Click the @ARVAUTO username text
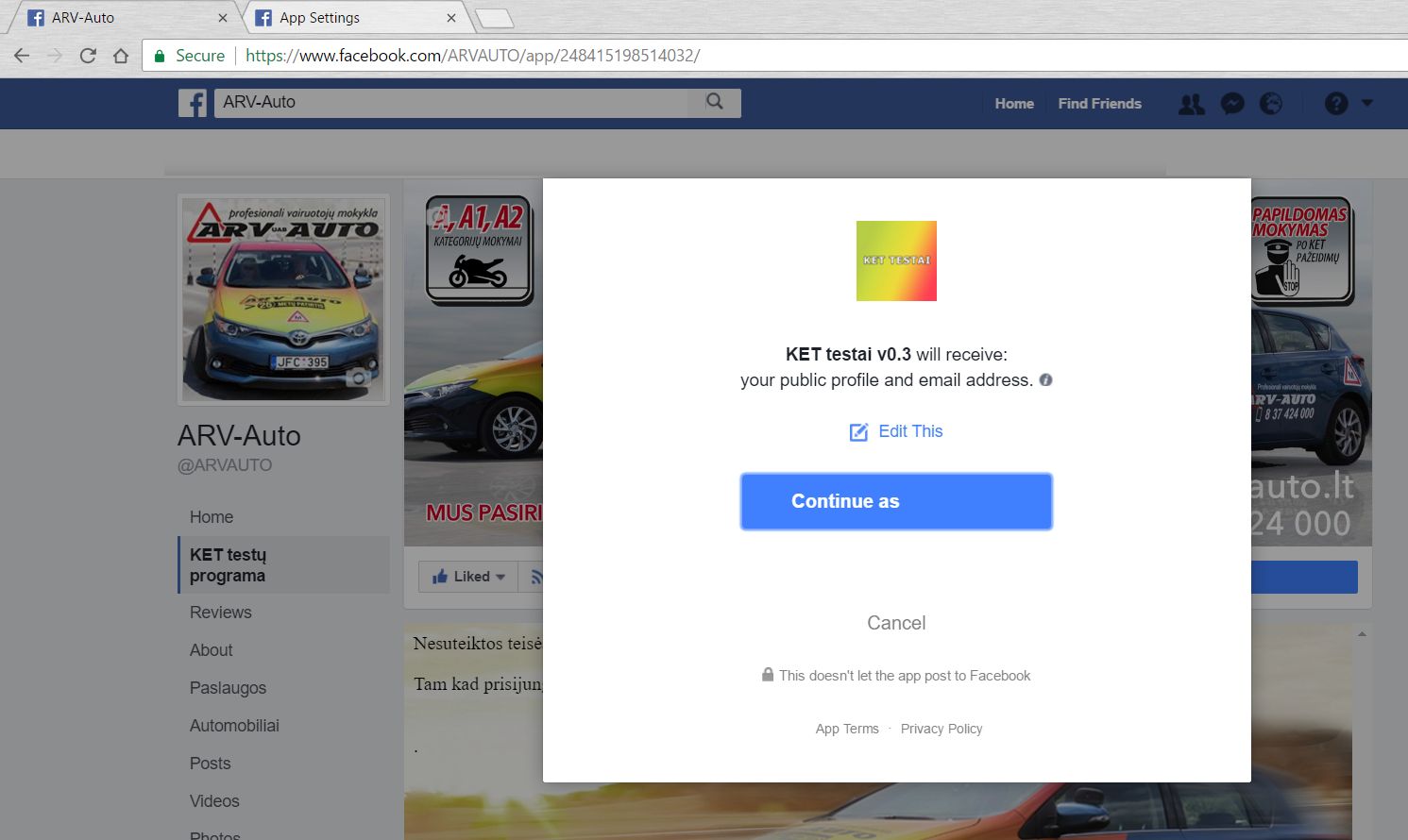Viewport: 1408px width, 840px height. tap(225, 465)
